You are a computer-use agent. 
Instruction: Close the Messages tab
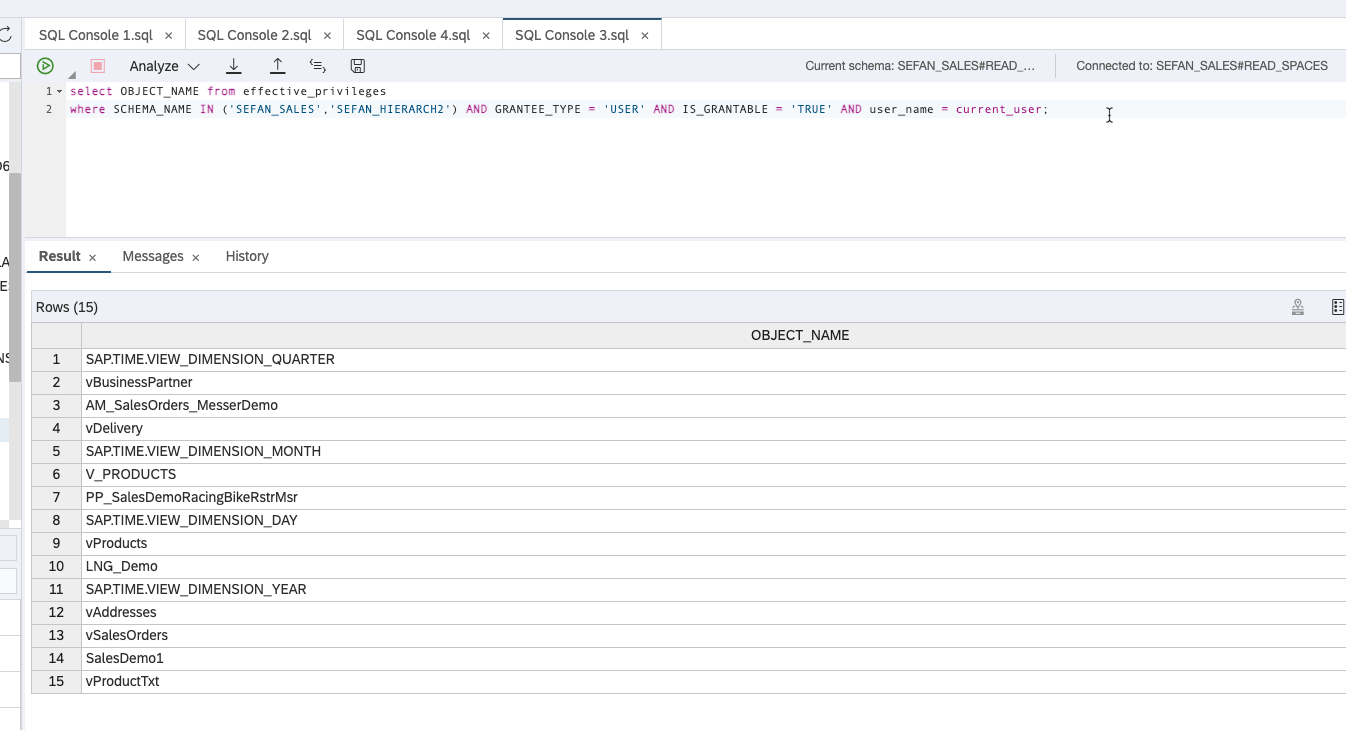point(195,256)
